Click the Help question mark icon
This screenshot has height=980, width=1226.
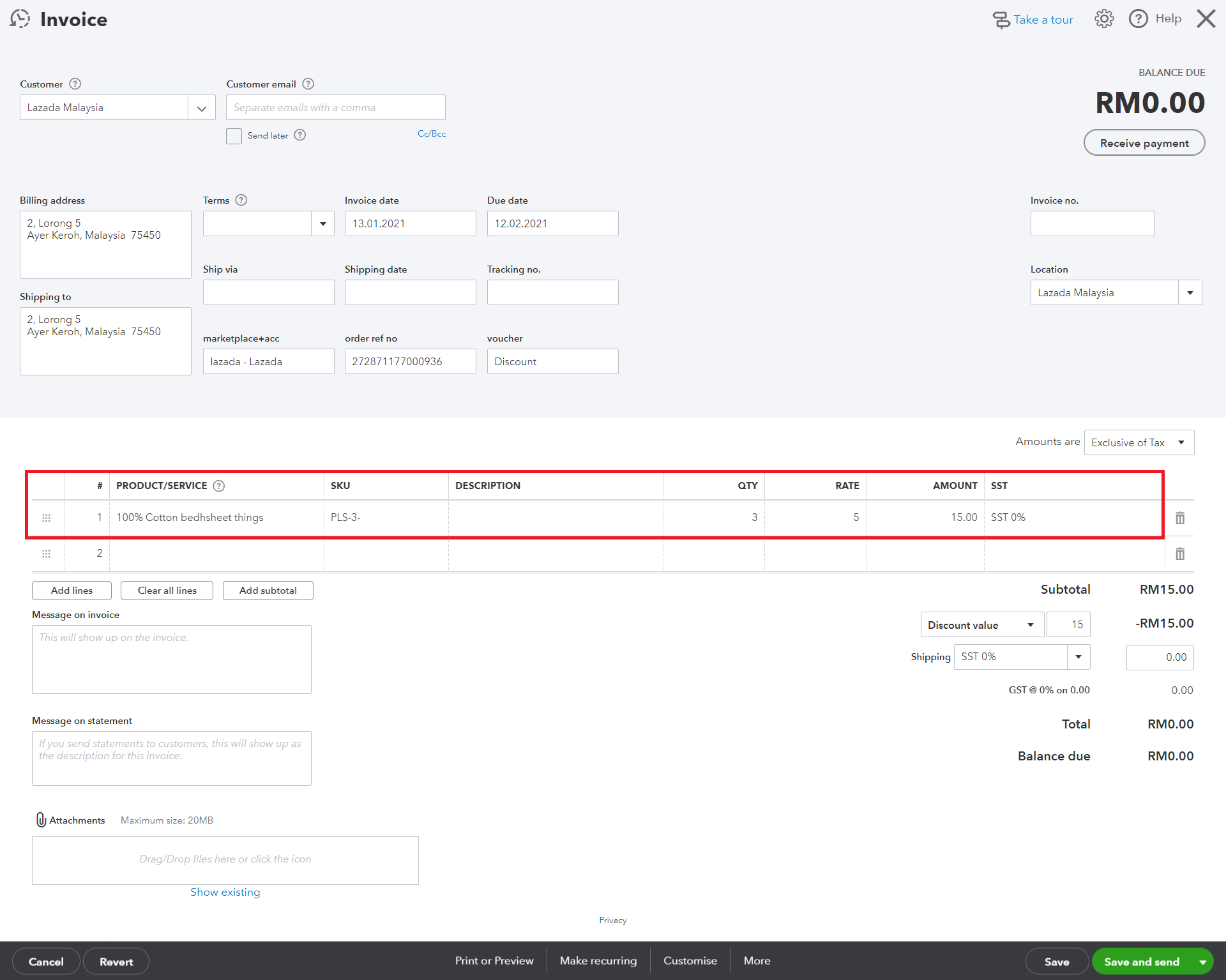pos(1139,19)
